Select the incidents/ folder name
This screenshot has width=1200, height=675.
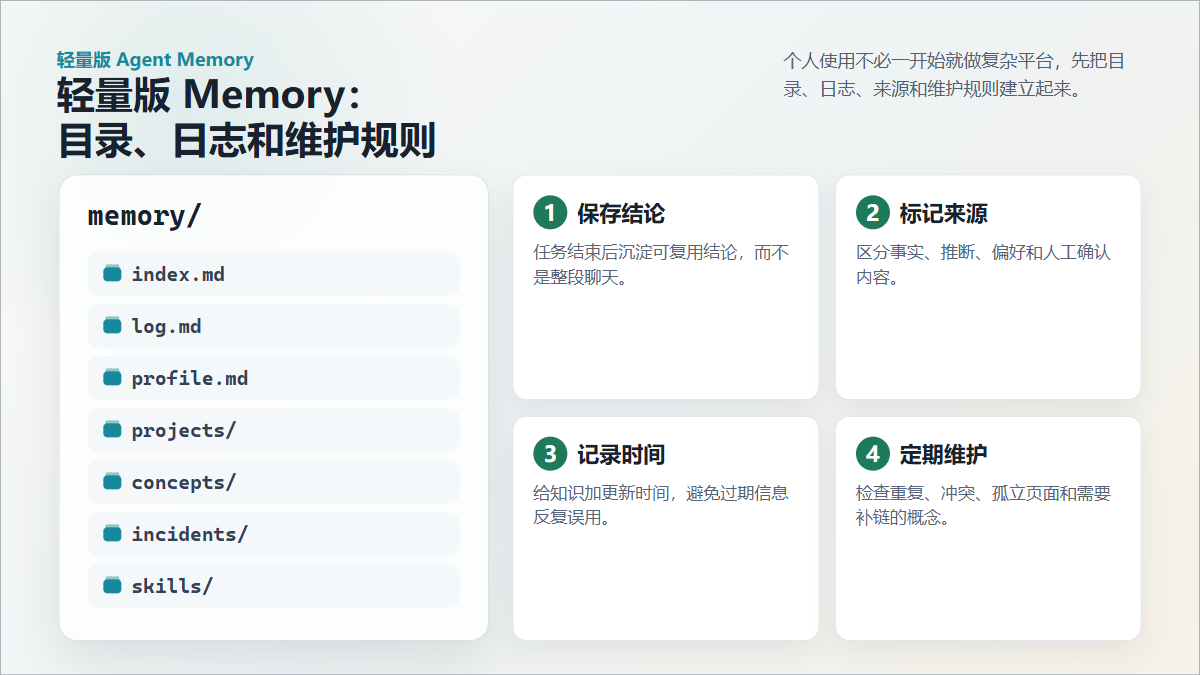point(190,534)
